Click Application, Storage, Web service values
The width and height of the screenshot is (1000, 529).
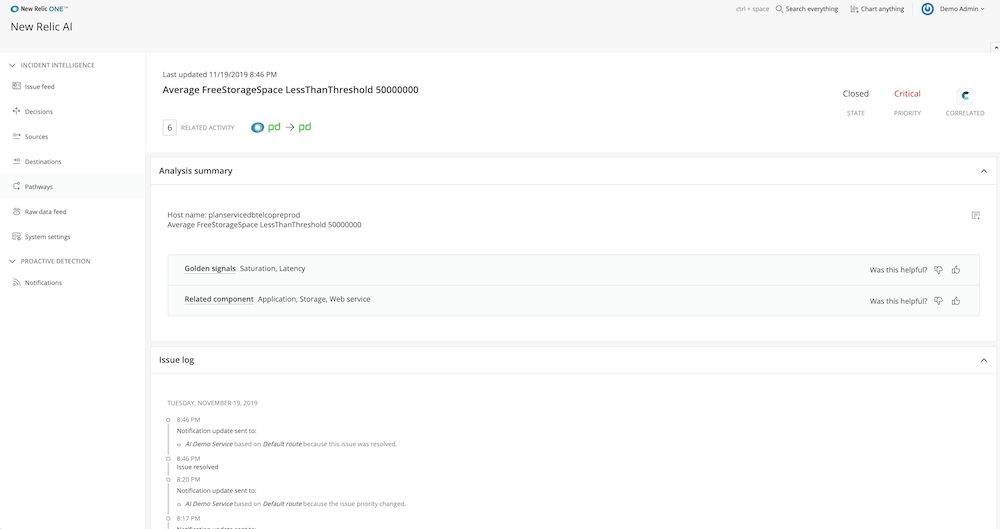tap(314, 299)
